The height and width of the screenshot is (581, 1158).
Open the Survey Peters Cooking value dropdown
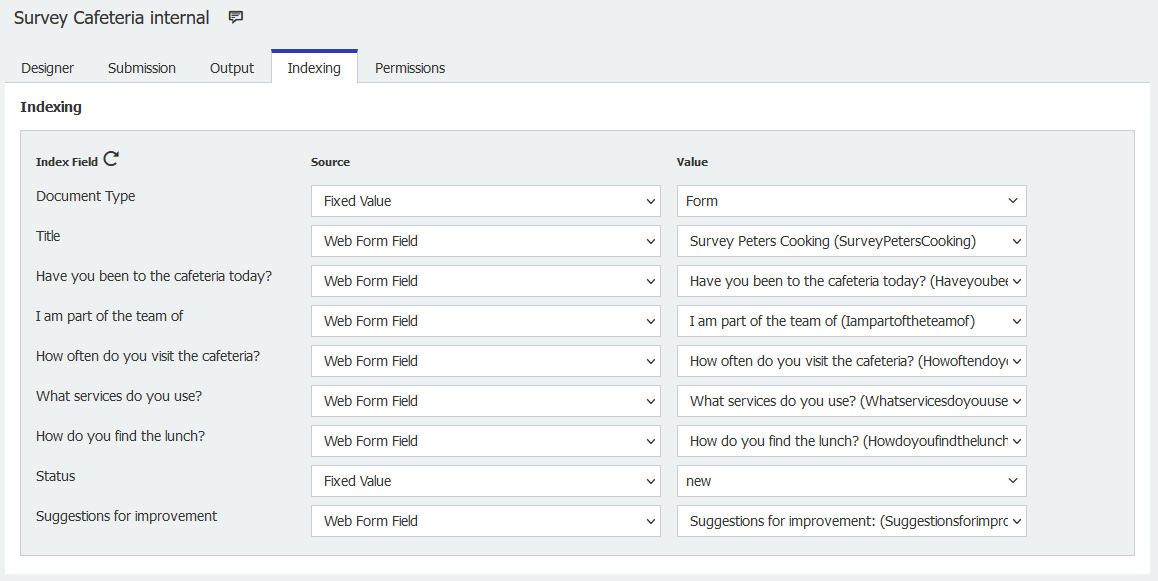click(x=851, y=240)
